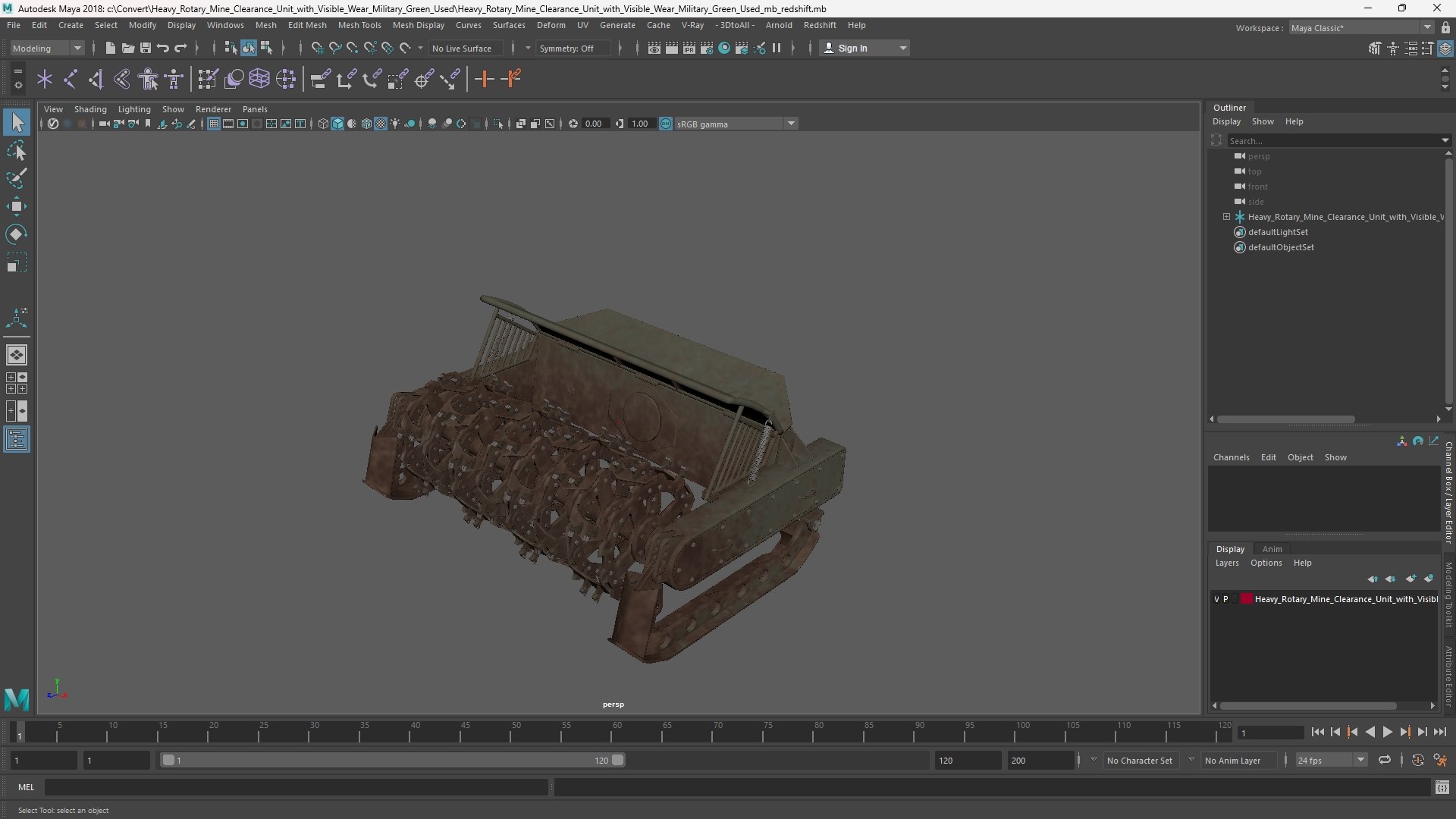Click the Undo arrow icon
The image size is (1456, 819).
click(162, 48)
